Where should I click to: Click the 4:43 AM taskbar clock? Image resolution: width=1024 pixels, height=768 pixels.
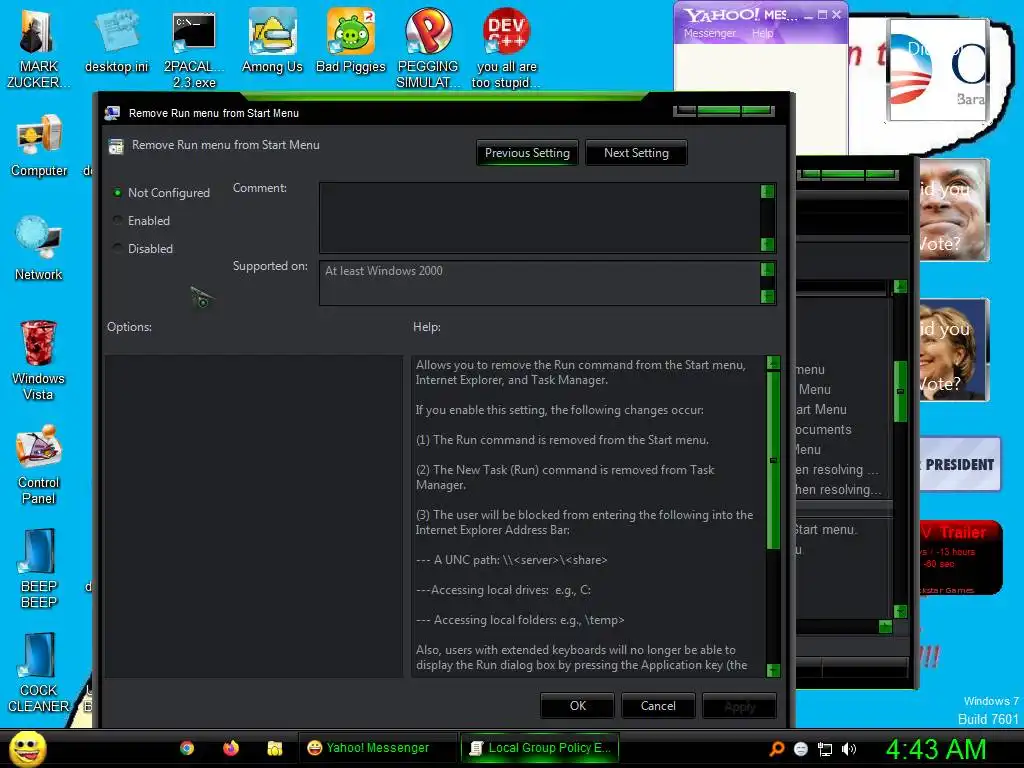tap(935, 749)
